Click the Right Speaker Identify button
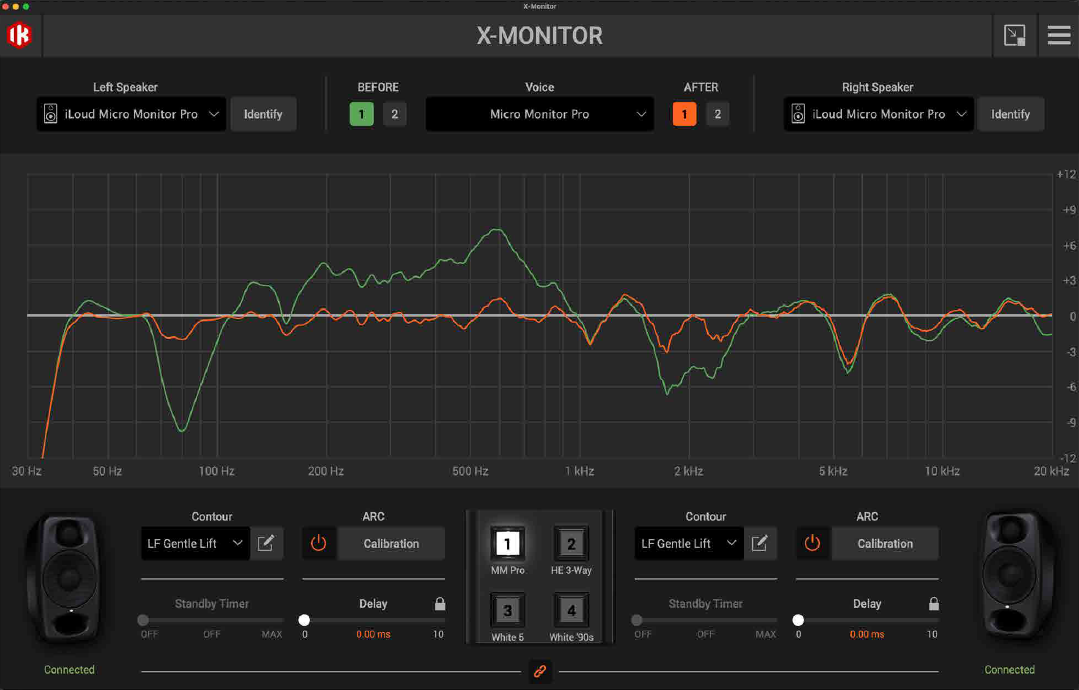 tap(1010, 114)
